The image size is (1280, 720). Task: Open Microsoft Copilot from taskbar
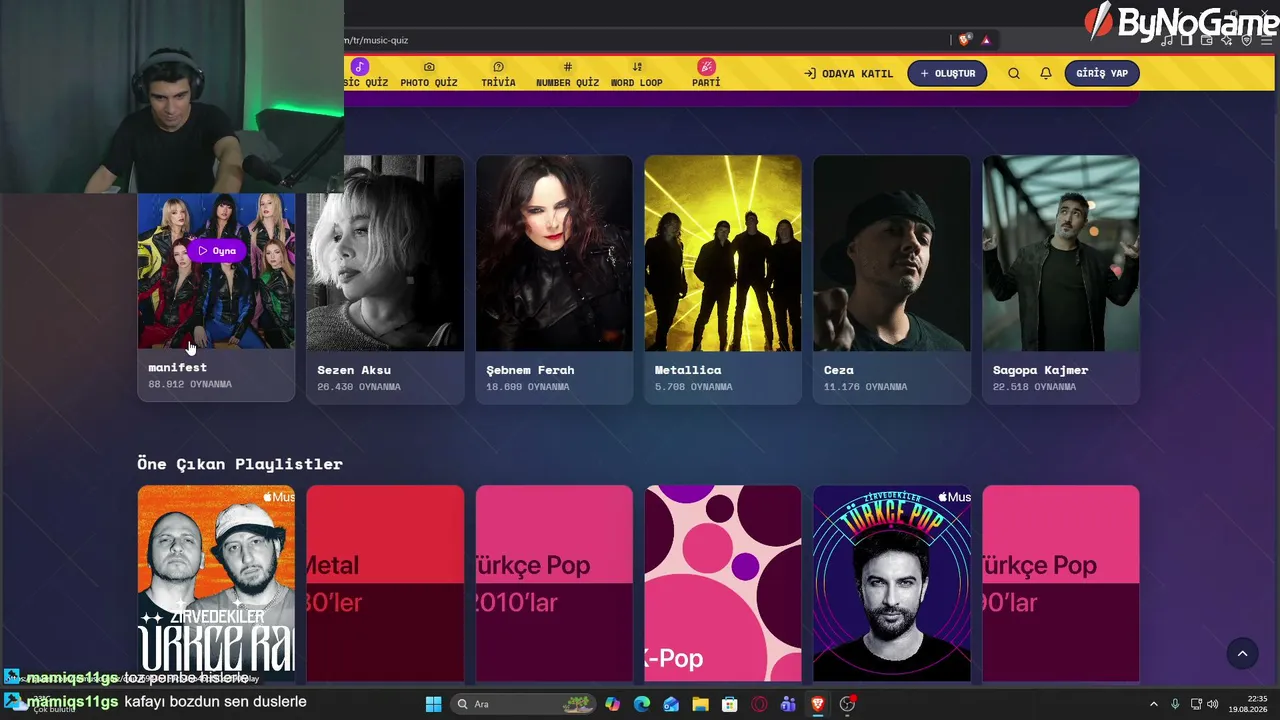point(613,704)
